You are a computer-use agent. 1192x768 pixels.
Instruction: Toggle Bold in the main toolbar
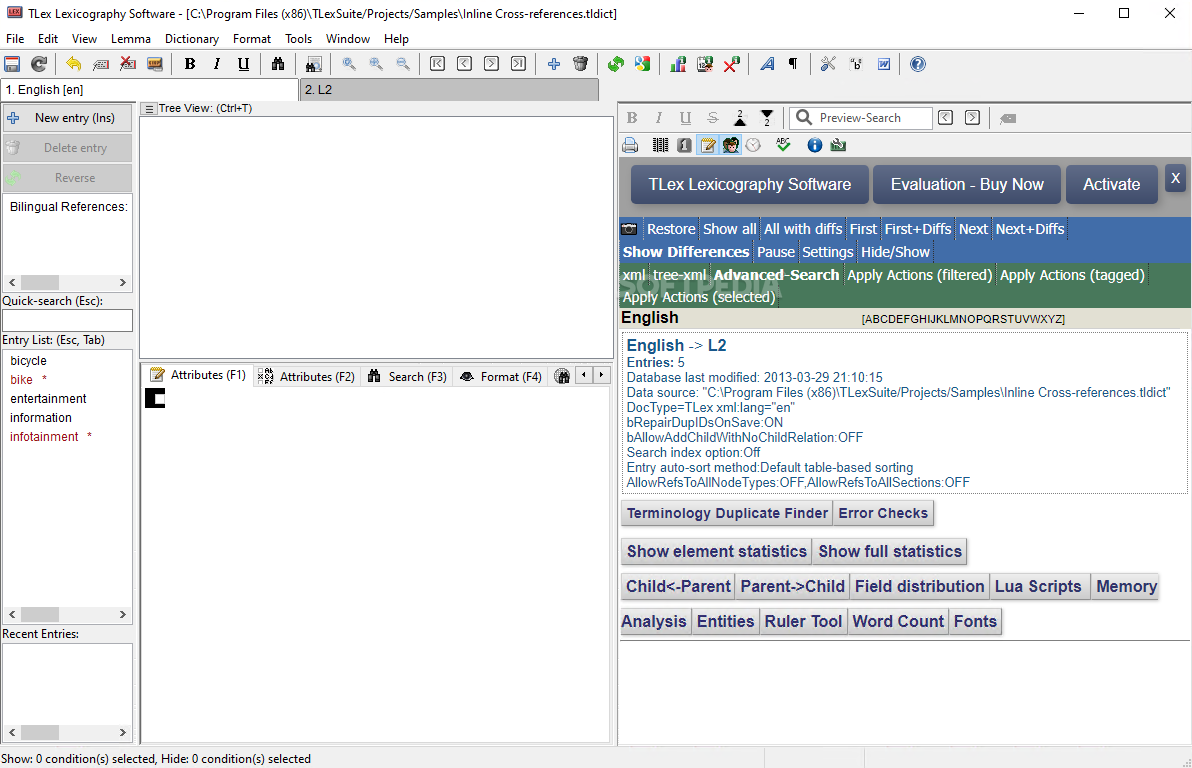[190, 65]
